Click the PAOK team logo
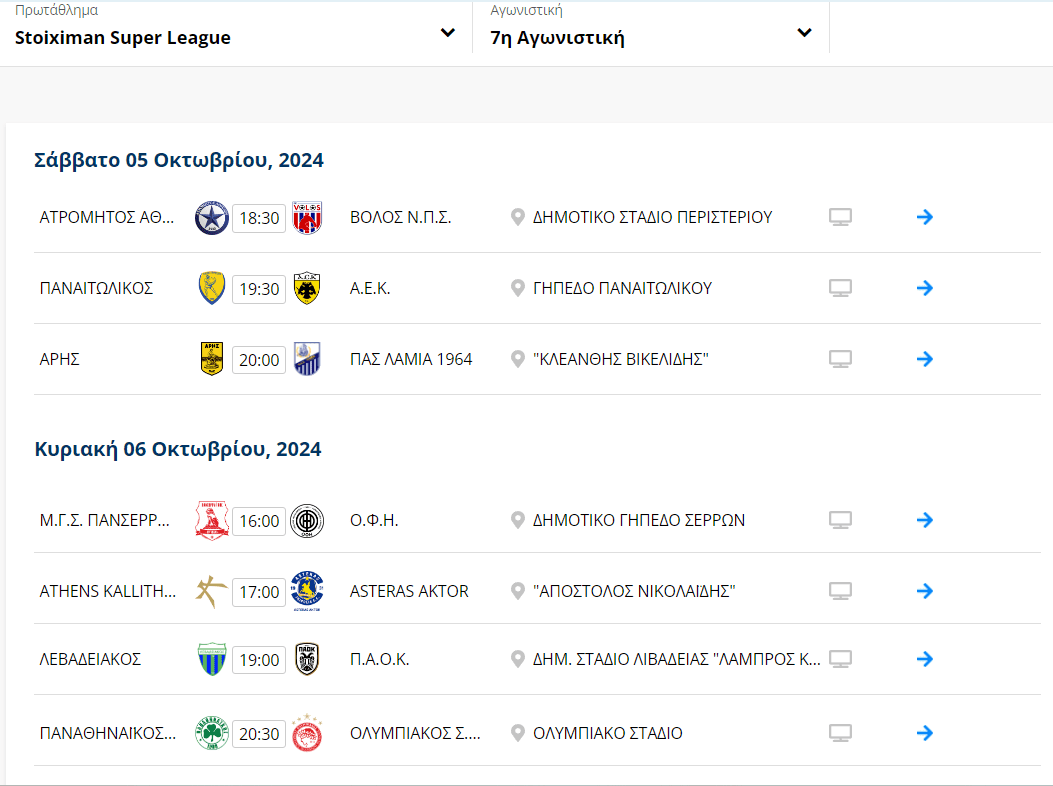The image size is (1053, 786). click(306, 660)
